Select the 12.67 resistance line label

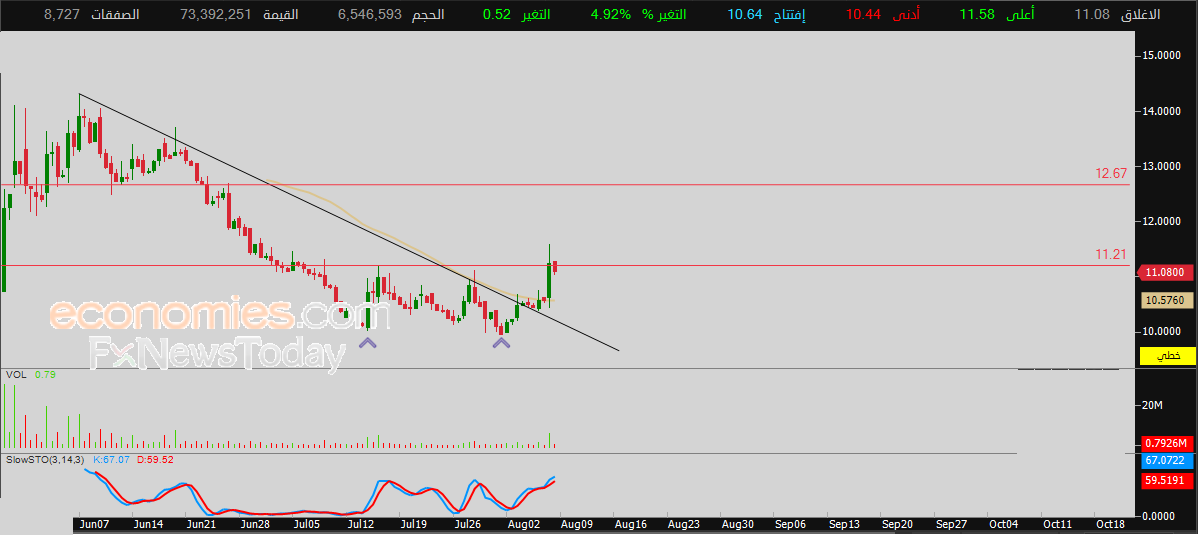(1111, 173)
